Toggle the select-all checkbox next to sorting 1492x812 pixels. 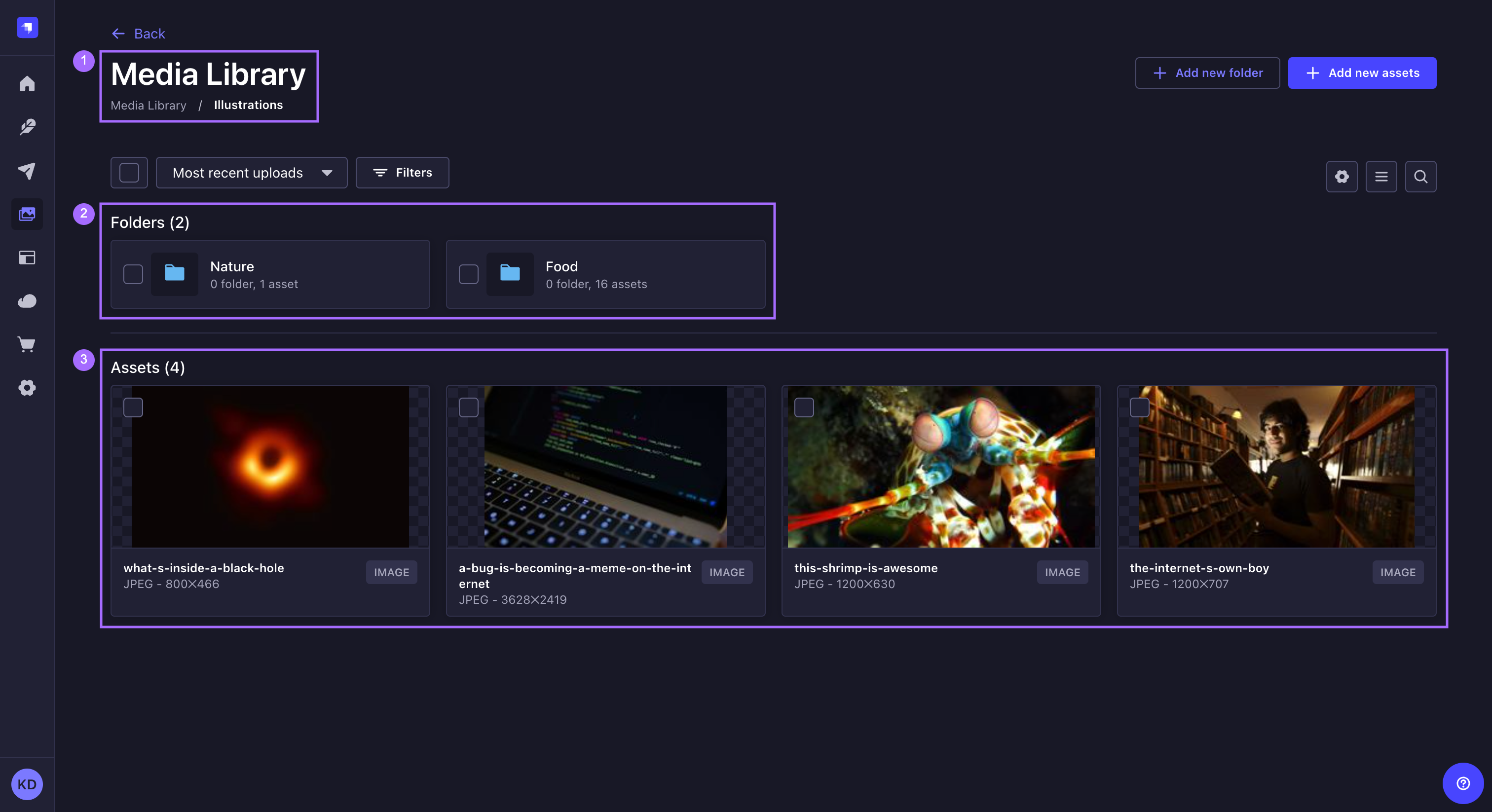pyautogui.click(x=129, y=173)
